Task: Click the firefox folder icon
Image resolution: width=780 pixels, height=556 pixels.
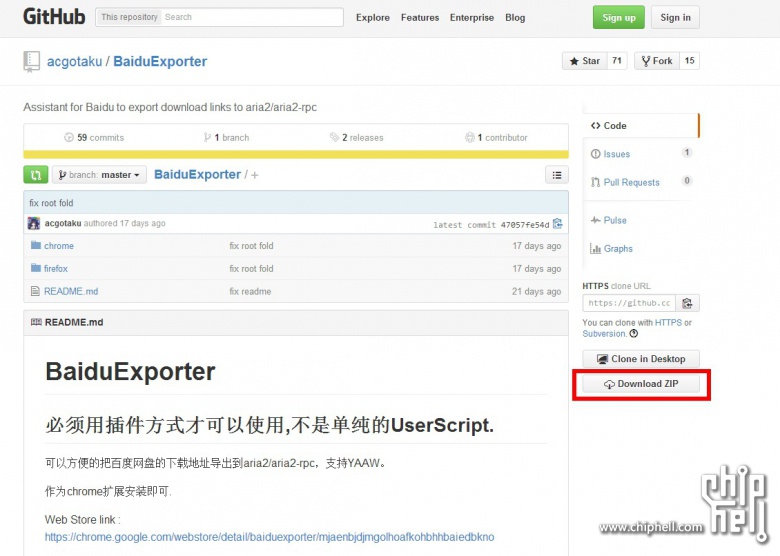Action: [x=36, y=268]
